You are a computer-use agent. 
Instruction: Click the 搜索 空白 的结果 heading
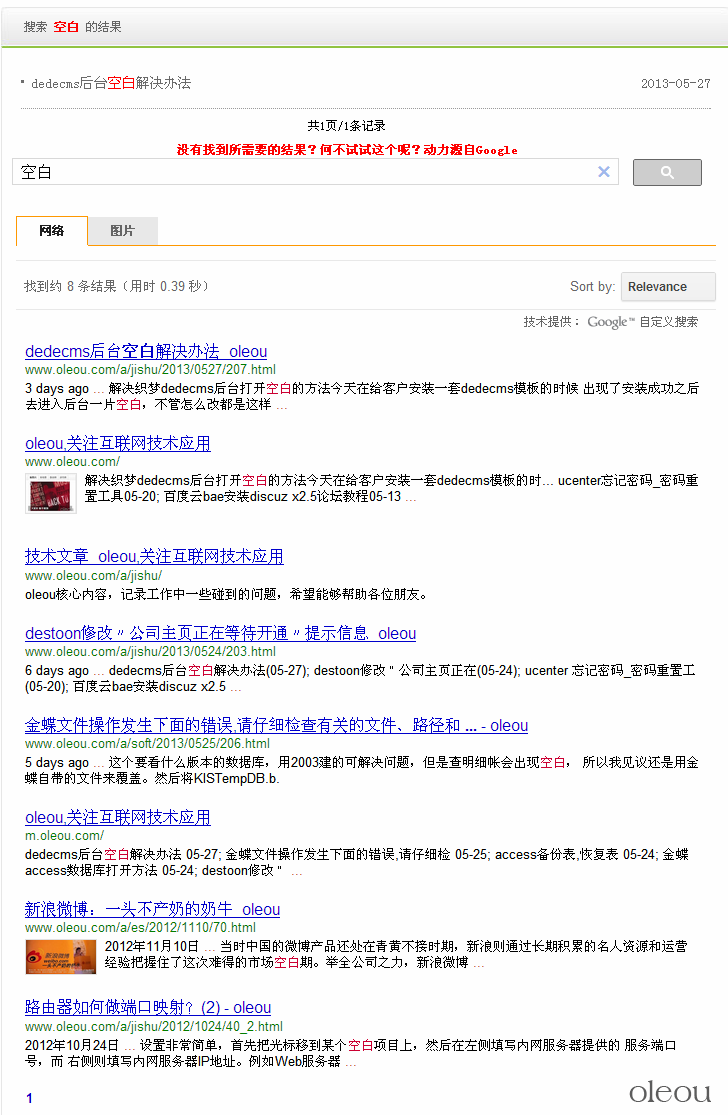coord(73,27)
